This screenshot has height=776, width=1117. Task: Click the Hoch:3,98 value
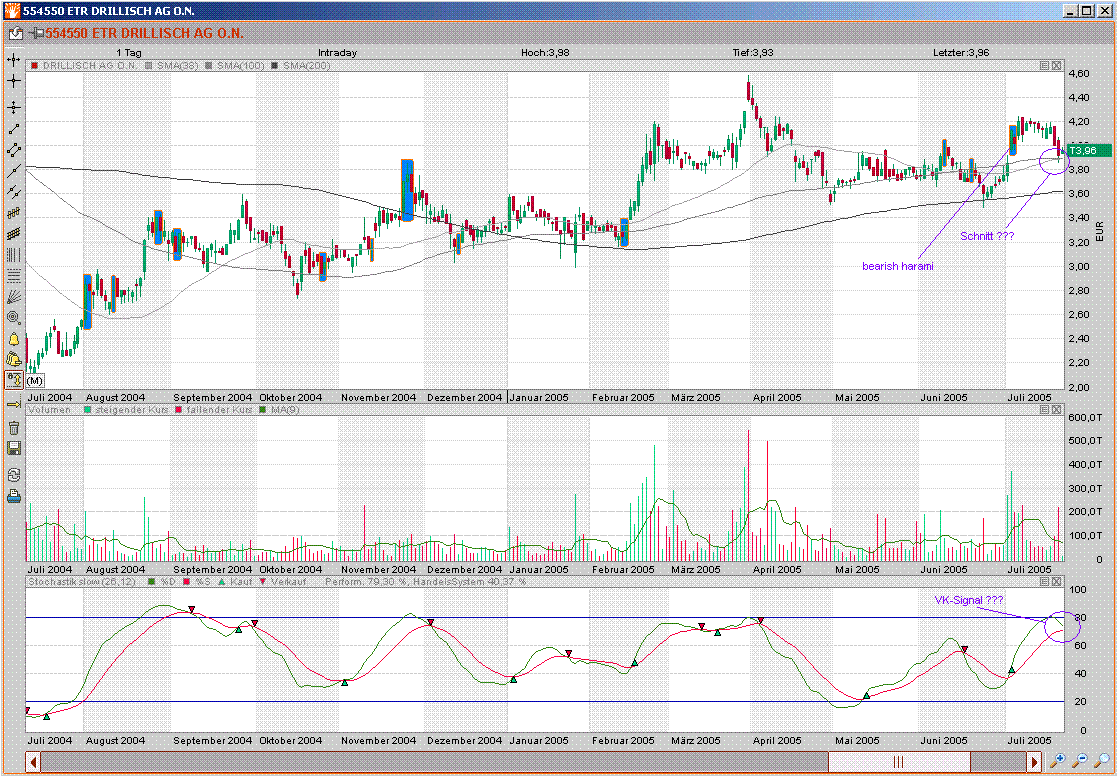545,53
